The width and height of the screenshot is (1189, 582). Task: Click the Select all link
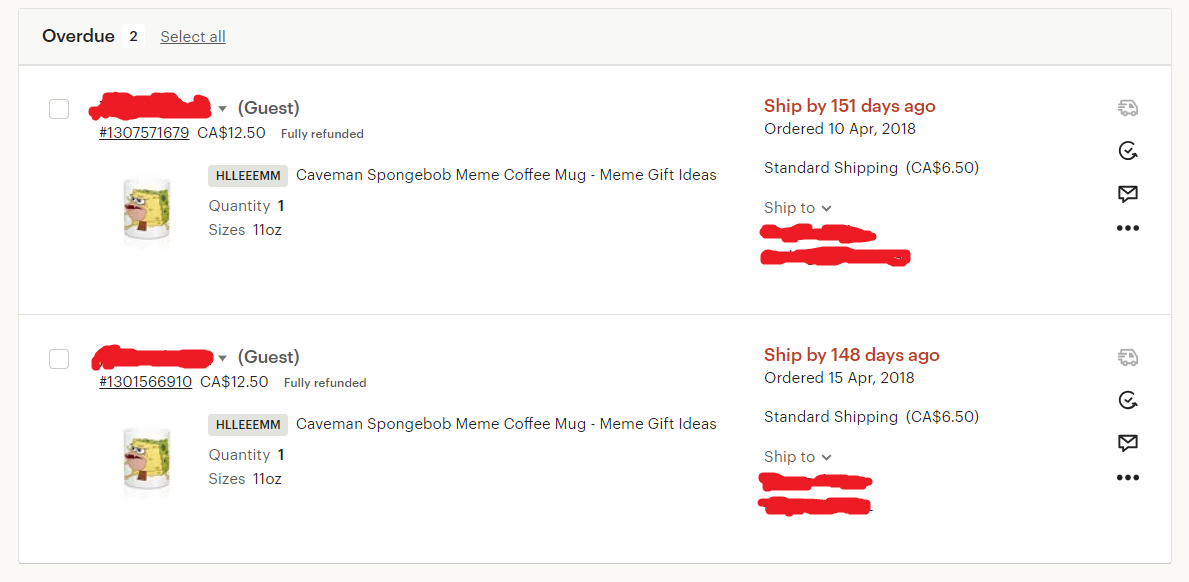pos(193,36)
